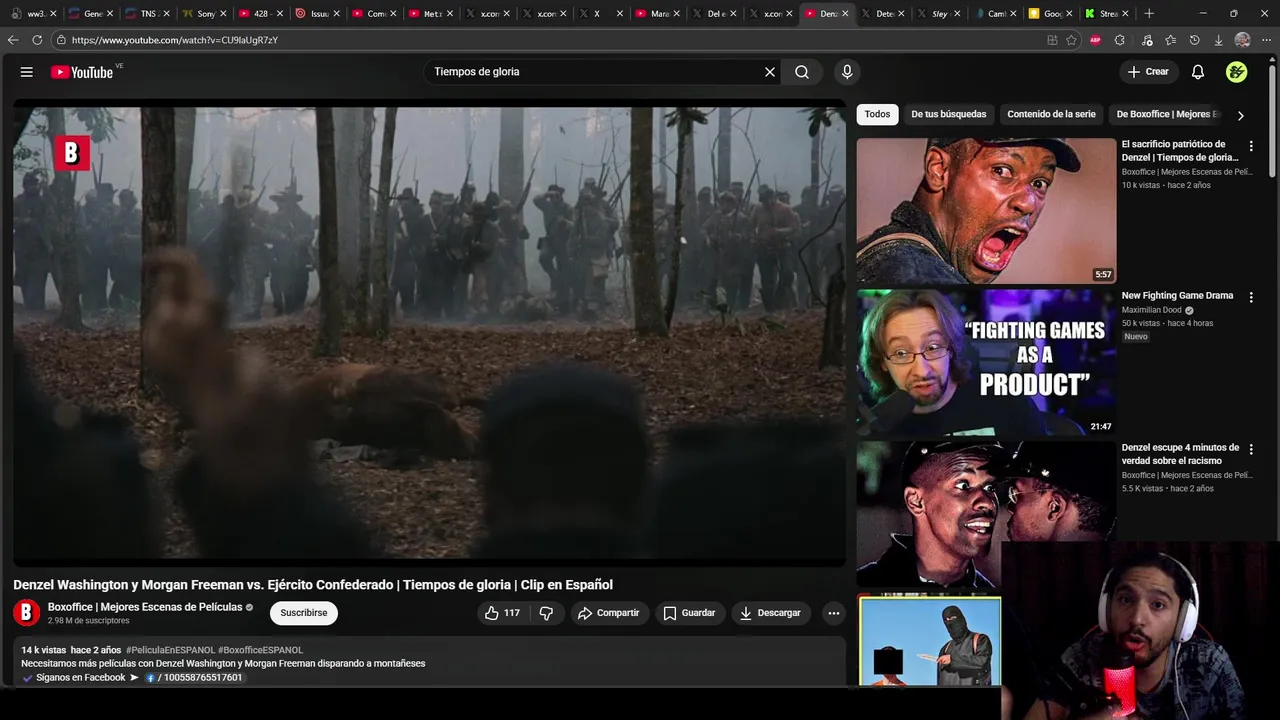The image size is (1280, 720).
Task: Click the magnifier search button
Action: 802,72
